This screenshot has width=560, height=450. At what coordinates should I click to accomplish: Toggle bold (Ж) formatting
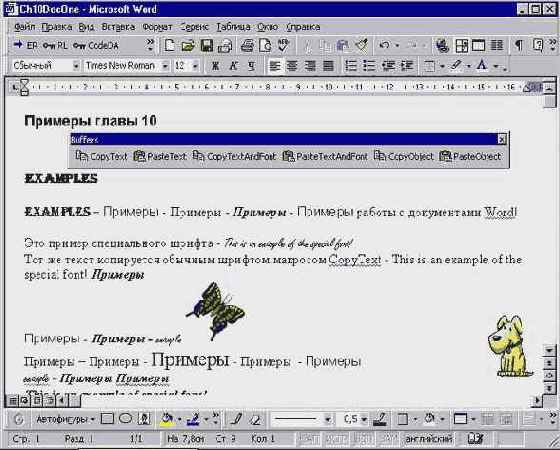tap(215, 66)
